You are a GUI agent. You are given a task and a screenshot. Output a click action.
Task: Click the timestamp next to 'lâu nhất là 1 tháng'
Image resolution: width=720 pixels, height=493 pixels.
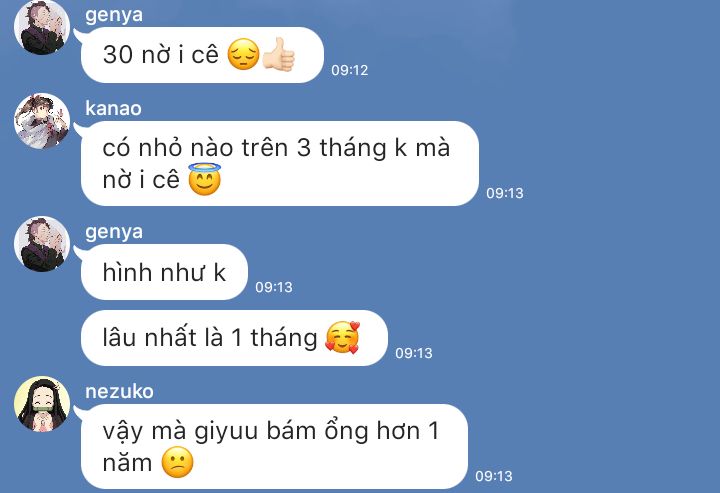[x=414, y=353]
